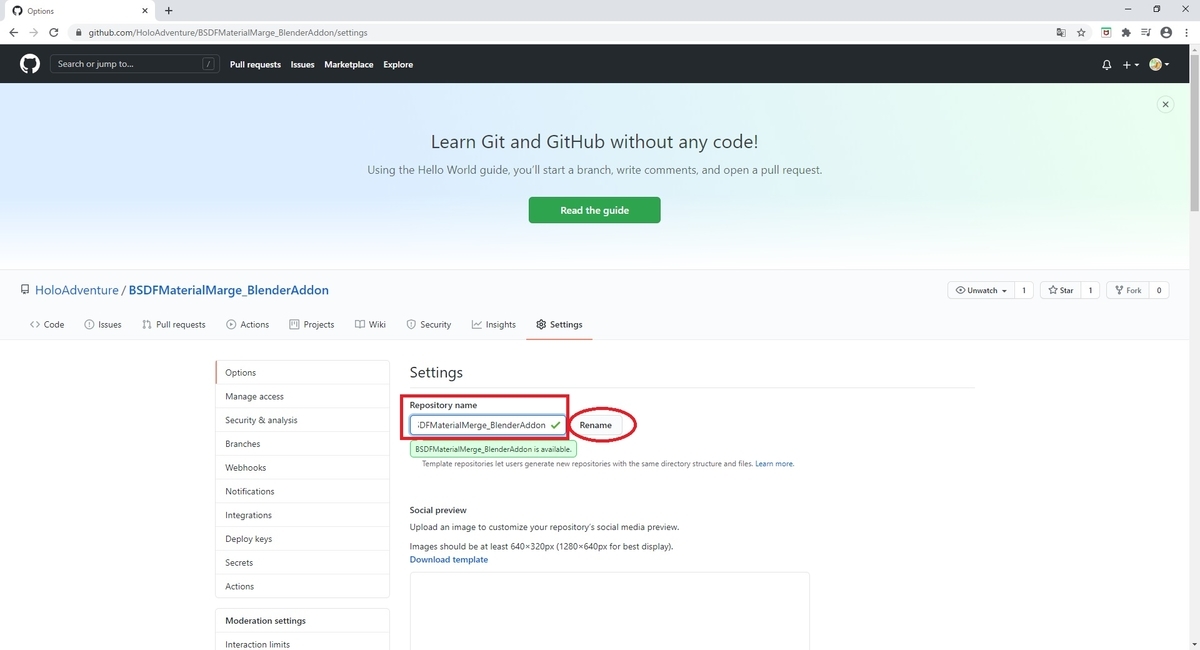This screenshot has width=1200, height=650.
Task: Click the Repository name input field
Action: pyautogui.click(x=488, y=425)
